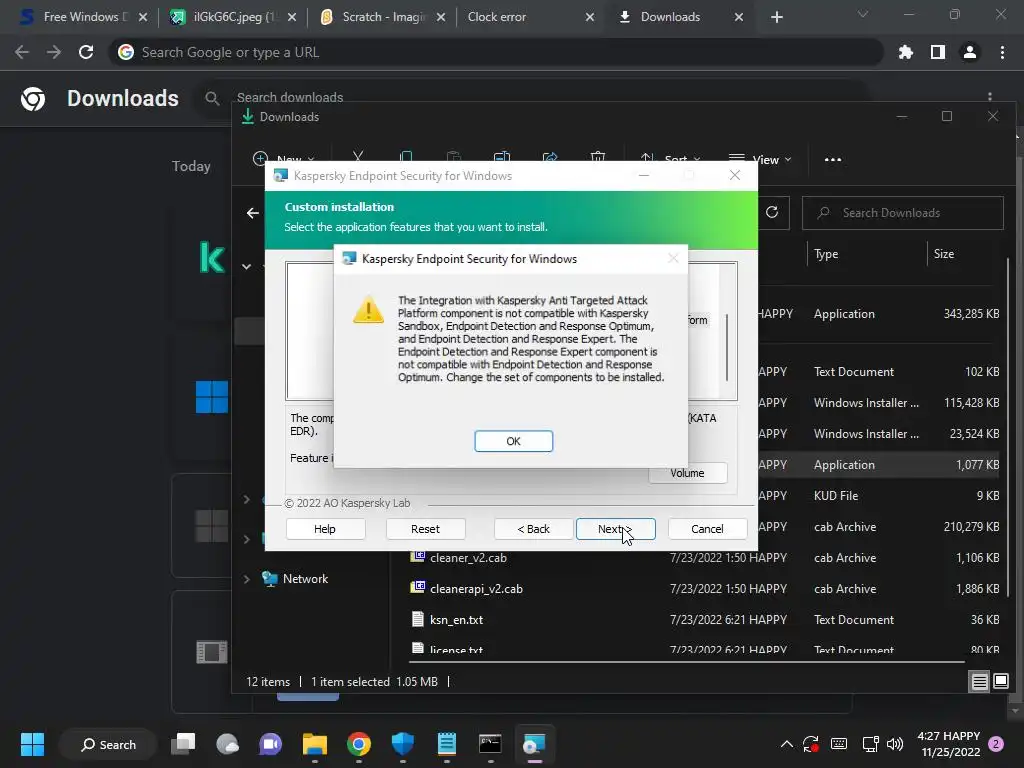Open Explorer See more ellipsis menu
Image resolution: width=1024 pixels, height=768 pixels.
tap(833, 159)
